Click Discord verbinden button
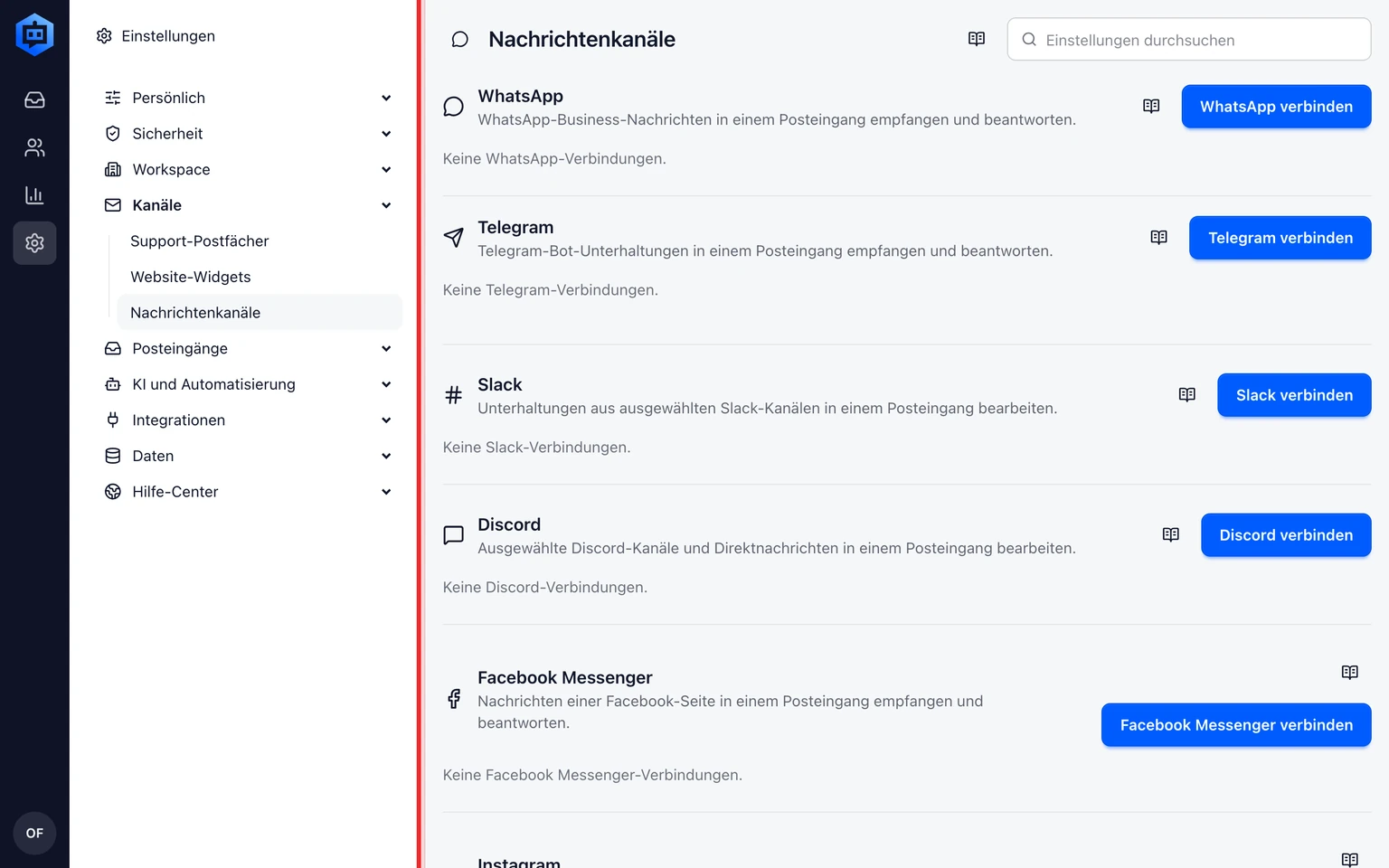The height and width of the screenshot is (868, 1389). point(1286,535)
